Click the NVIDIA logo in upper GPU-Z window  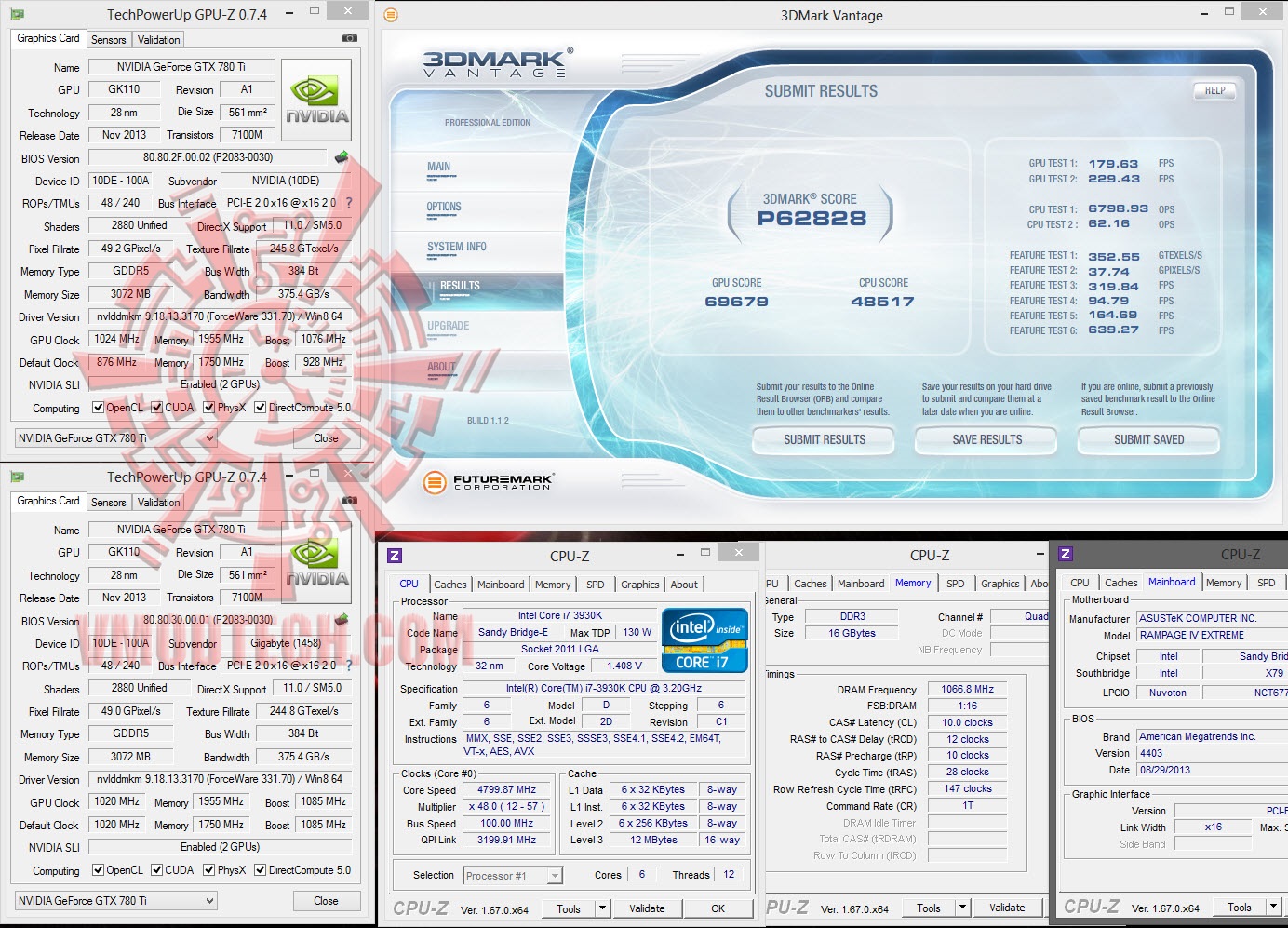pyautogui.click(x=316, y=101)
